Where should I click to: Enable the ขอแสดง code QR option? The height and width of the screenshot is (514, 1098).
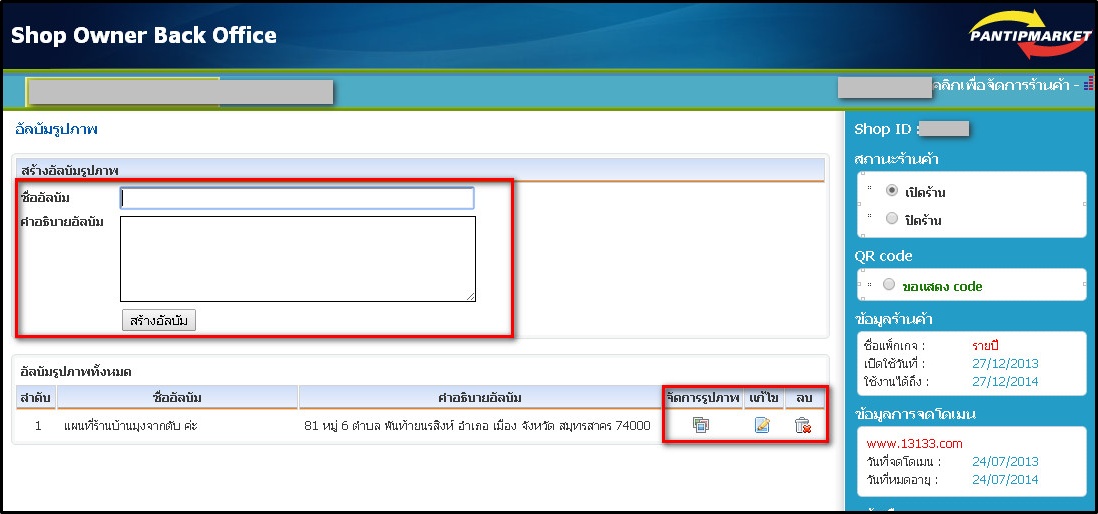889,285
